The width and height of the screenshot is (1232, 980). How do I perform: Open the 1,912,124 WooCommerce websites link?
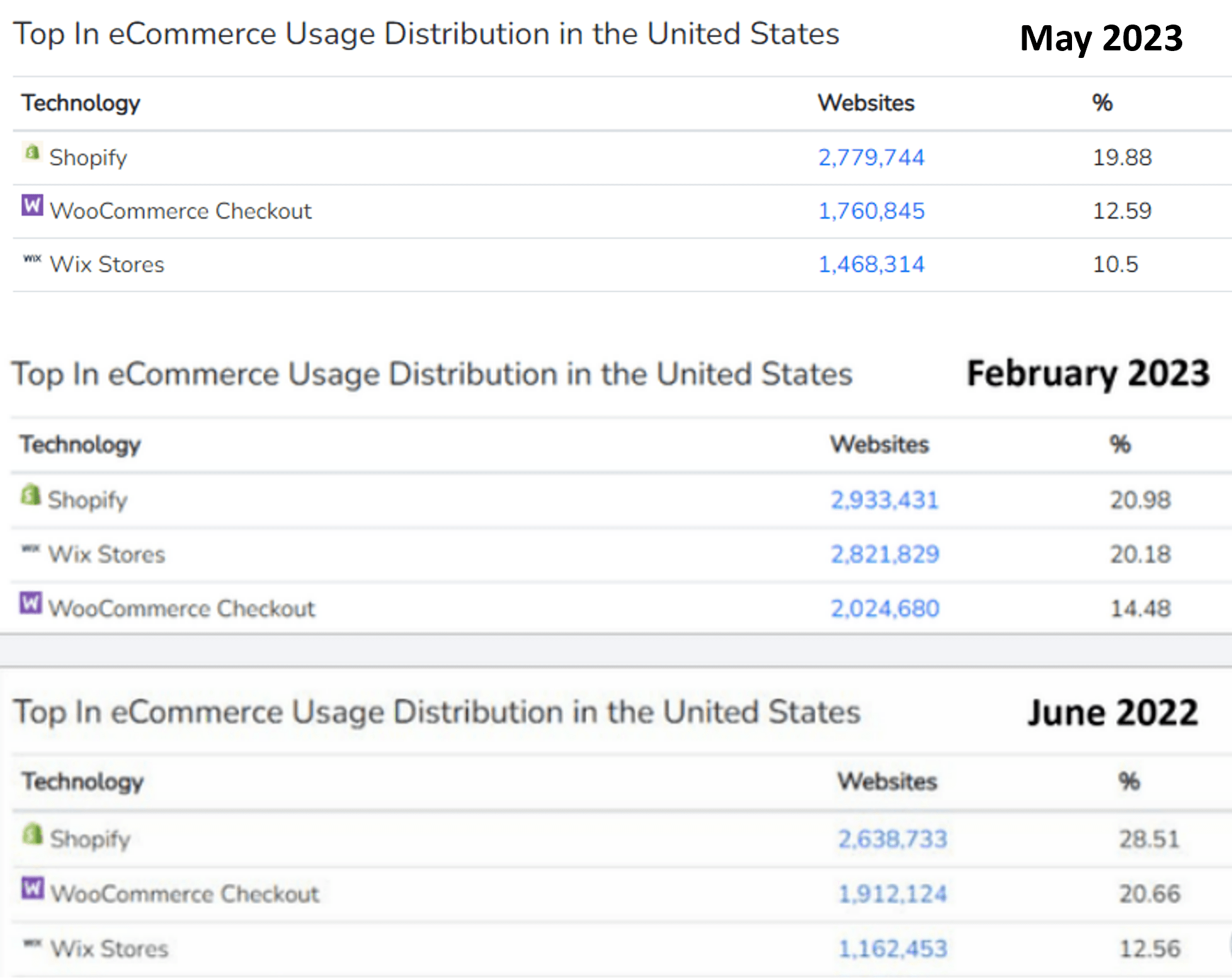pyautogui.click(x=893, y=894)
